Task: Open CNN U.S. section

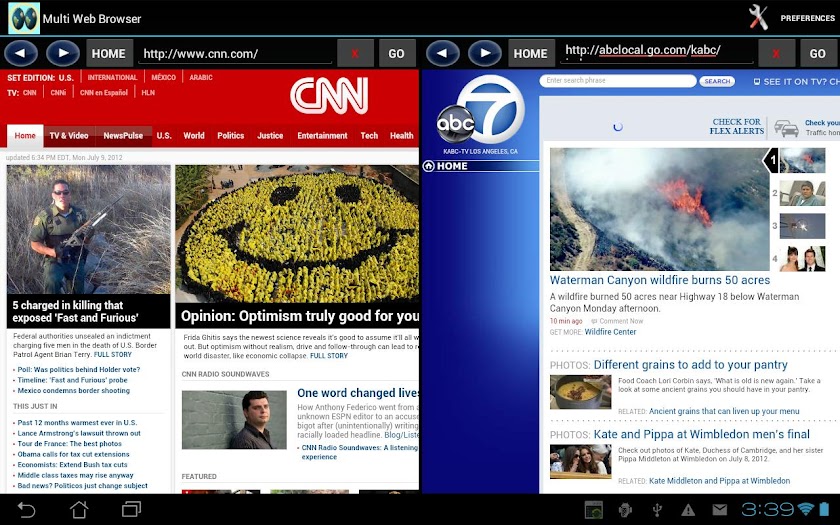Action: click(164, 136)
